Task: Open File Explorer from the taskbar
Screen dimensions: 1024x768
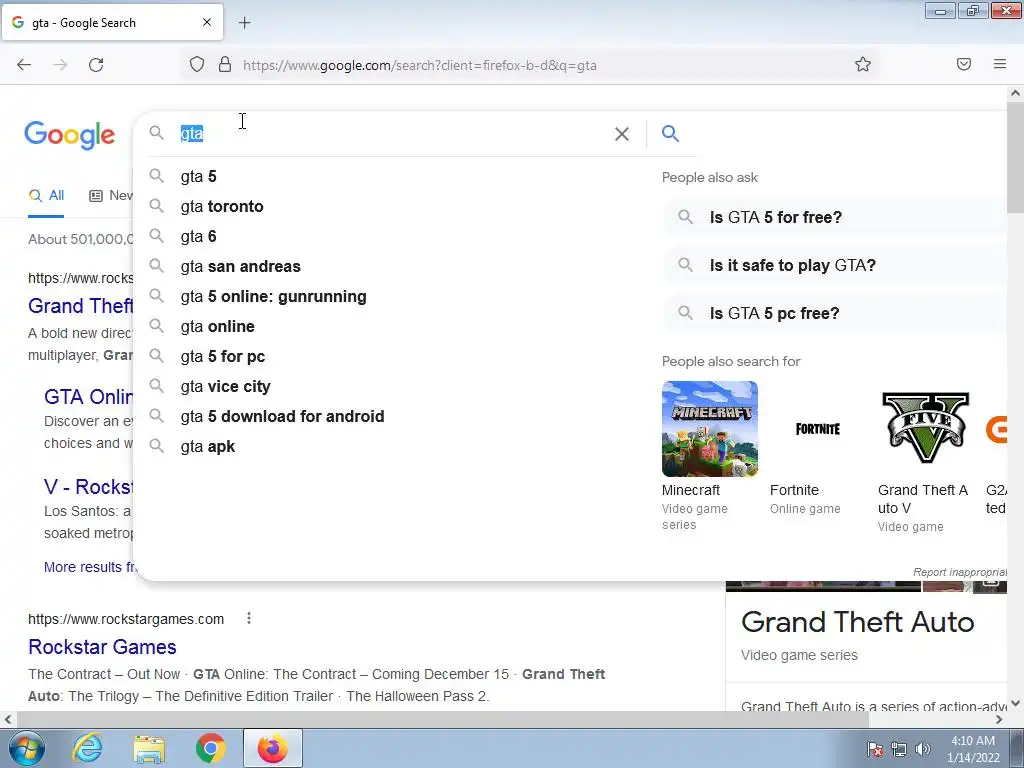Action: point(149,748)
